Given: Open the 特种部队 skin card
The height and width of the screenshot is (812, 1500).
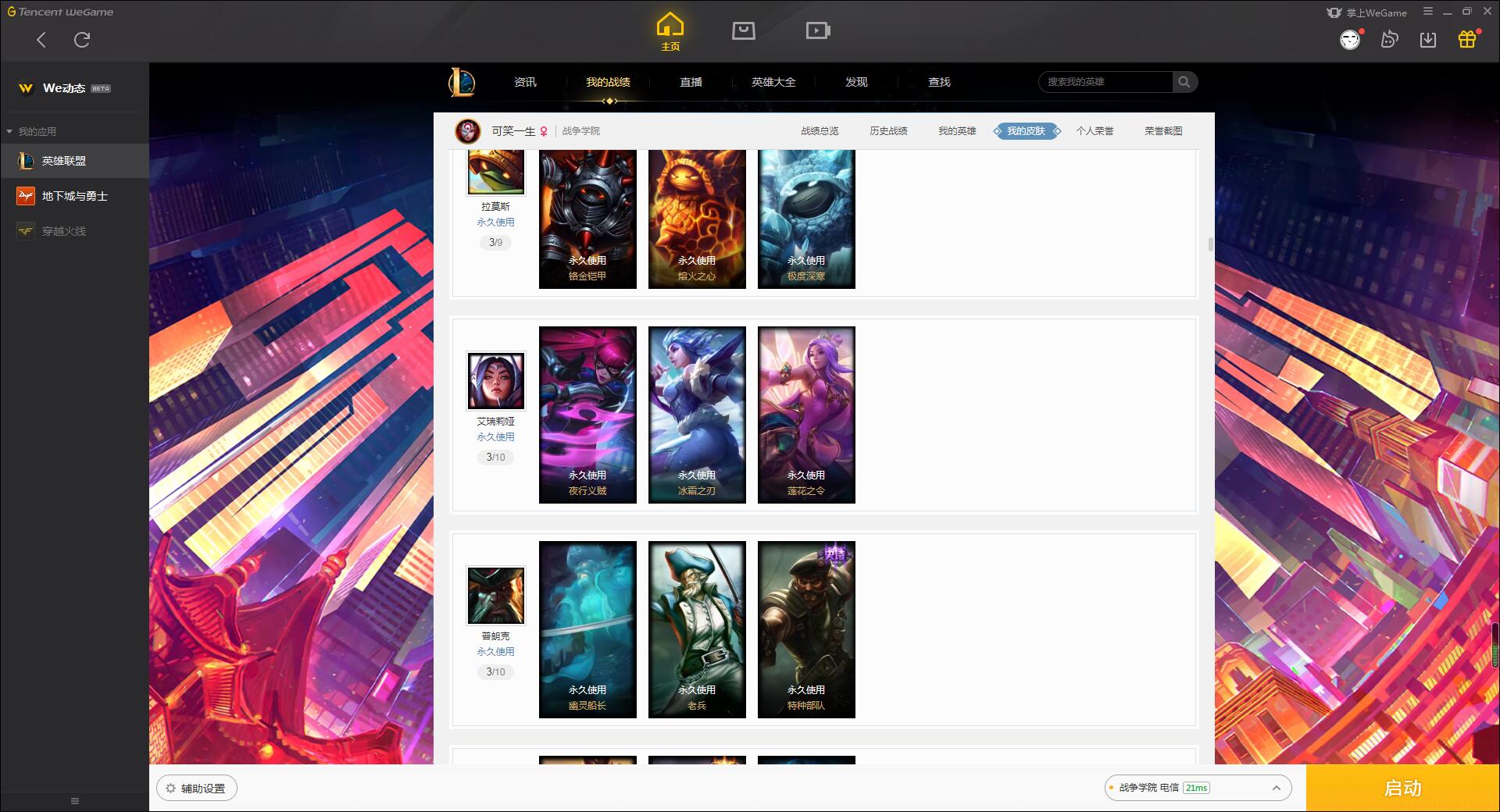Looking at the screenshot, I should (806, 629).
